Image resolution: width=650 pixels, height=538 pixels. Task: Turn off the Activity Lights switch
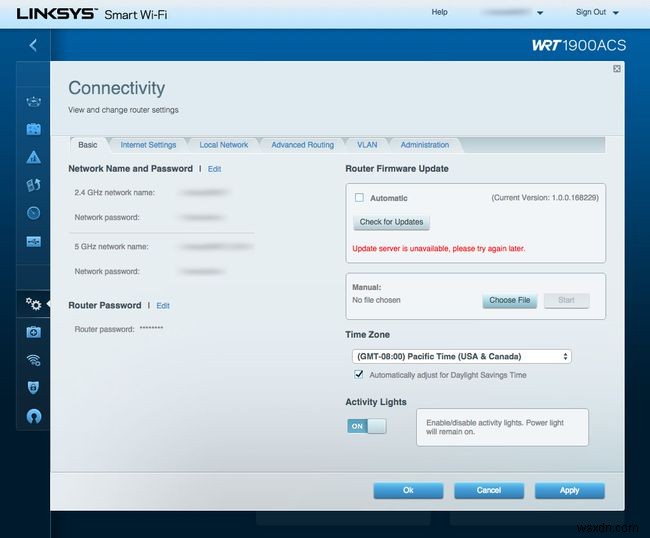coord(367,426)
